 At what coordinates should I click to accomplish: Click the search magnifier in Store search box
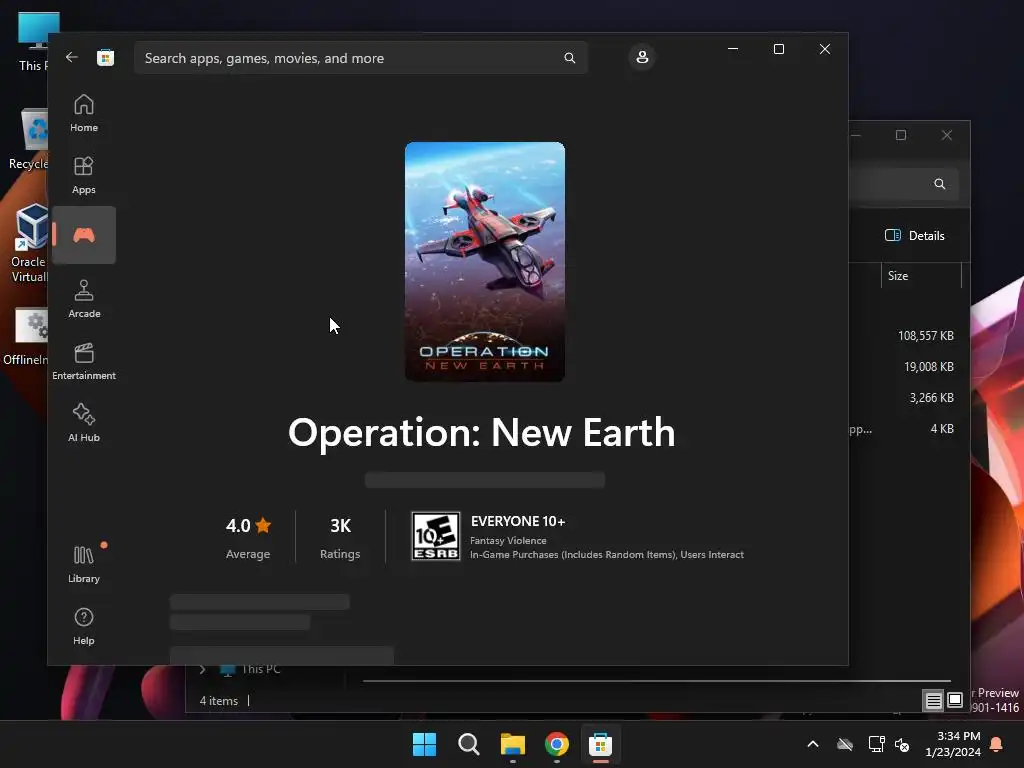[569, 58]
